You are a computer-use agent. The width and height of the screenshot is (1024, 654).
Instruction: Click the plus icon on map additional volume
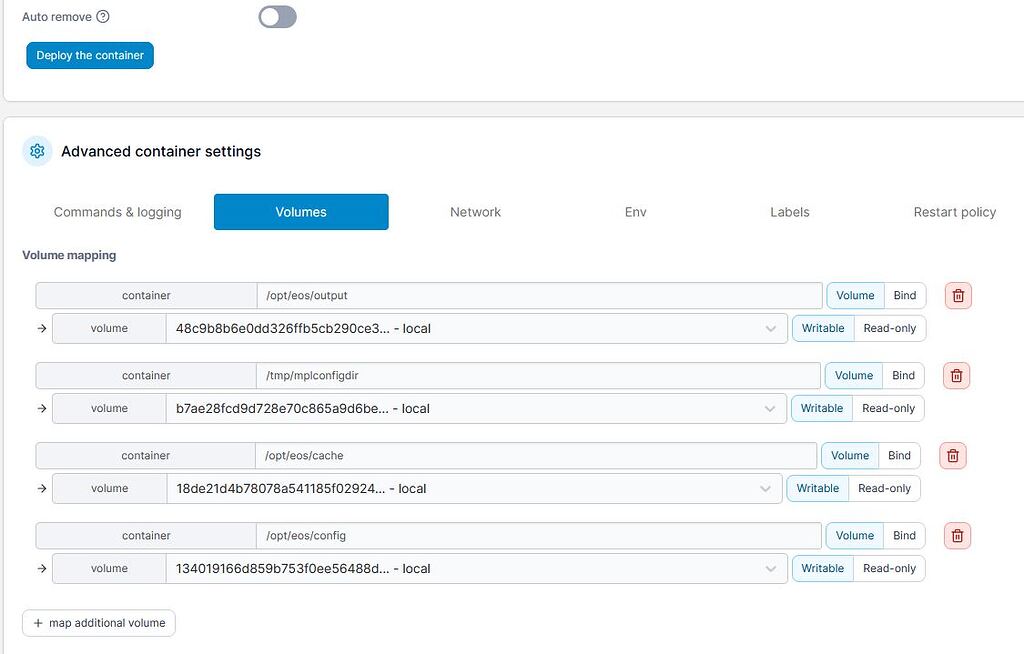(x=38, y=622)
